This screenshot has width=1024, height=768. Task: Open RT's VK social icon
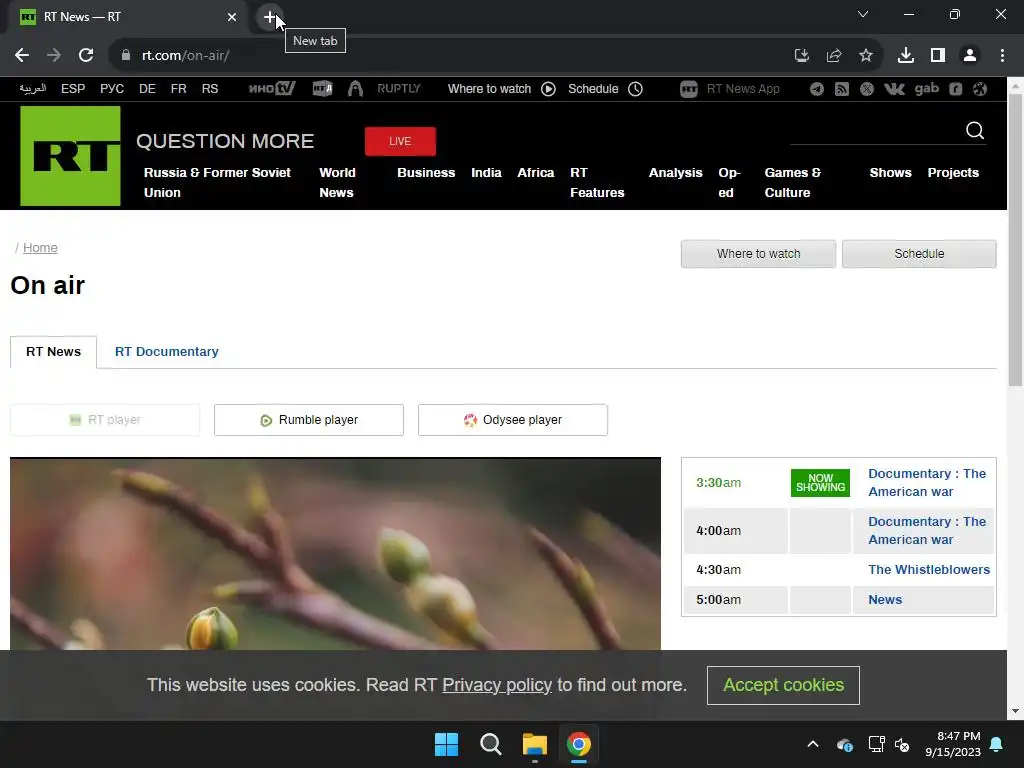pos(894,89)
